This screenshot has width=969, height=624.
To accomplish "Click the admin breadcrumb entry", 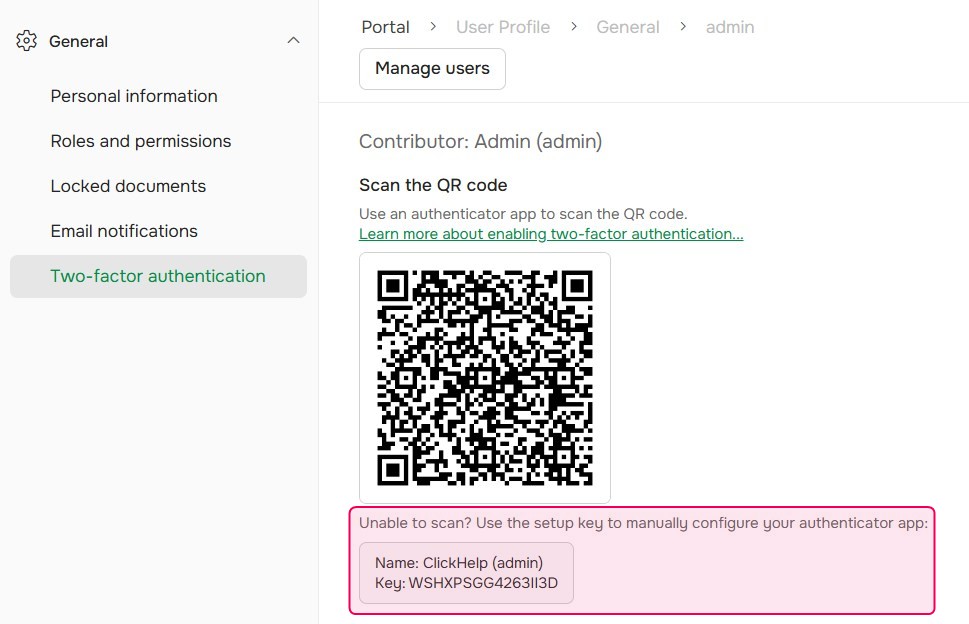I will pyautogui.click(x=730, y=26).
